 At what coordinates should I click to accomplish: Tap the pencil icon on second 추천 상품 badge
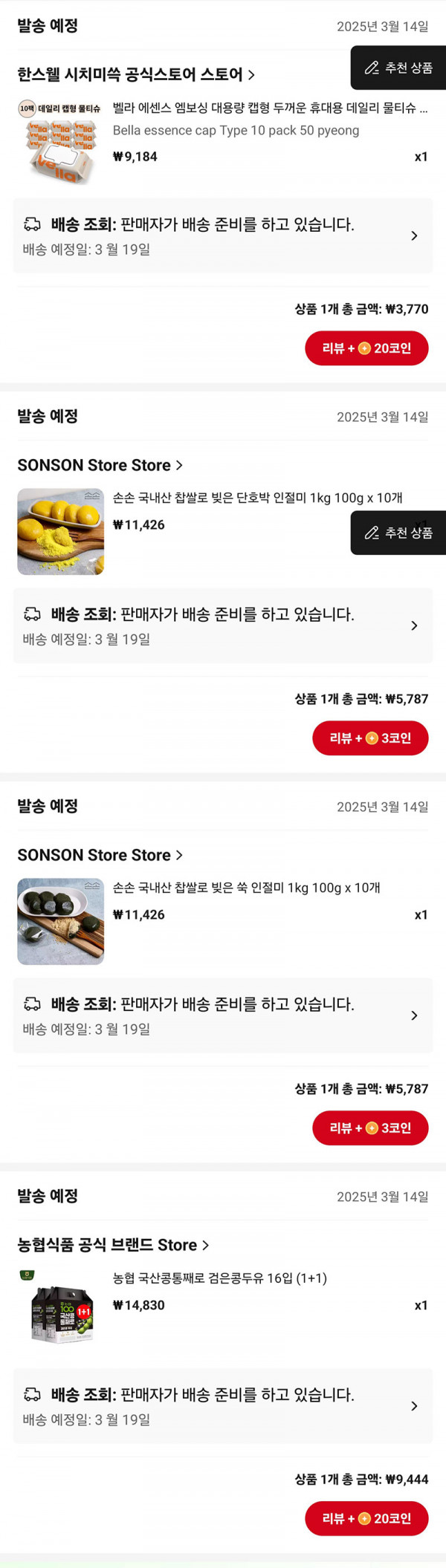(x=372, y=533)
